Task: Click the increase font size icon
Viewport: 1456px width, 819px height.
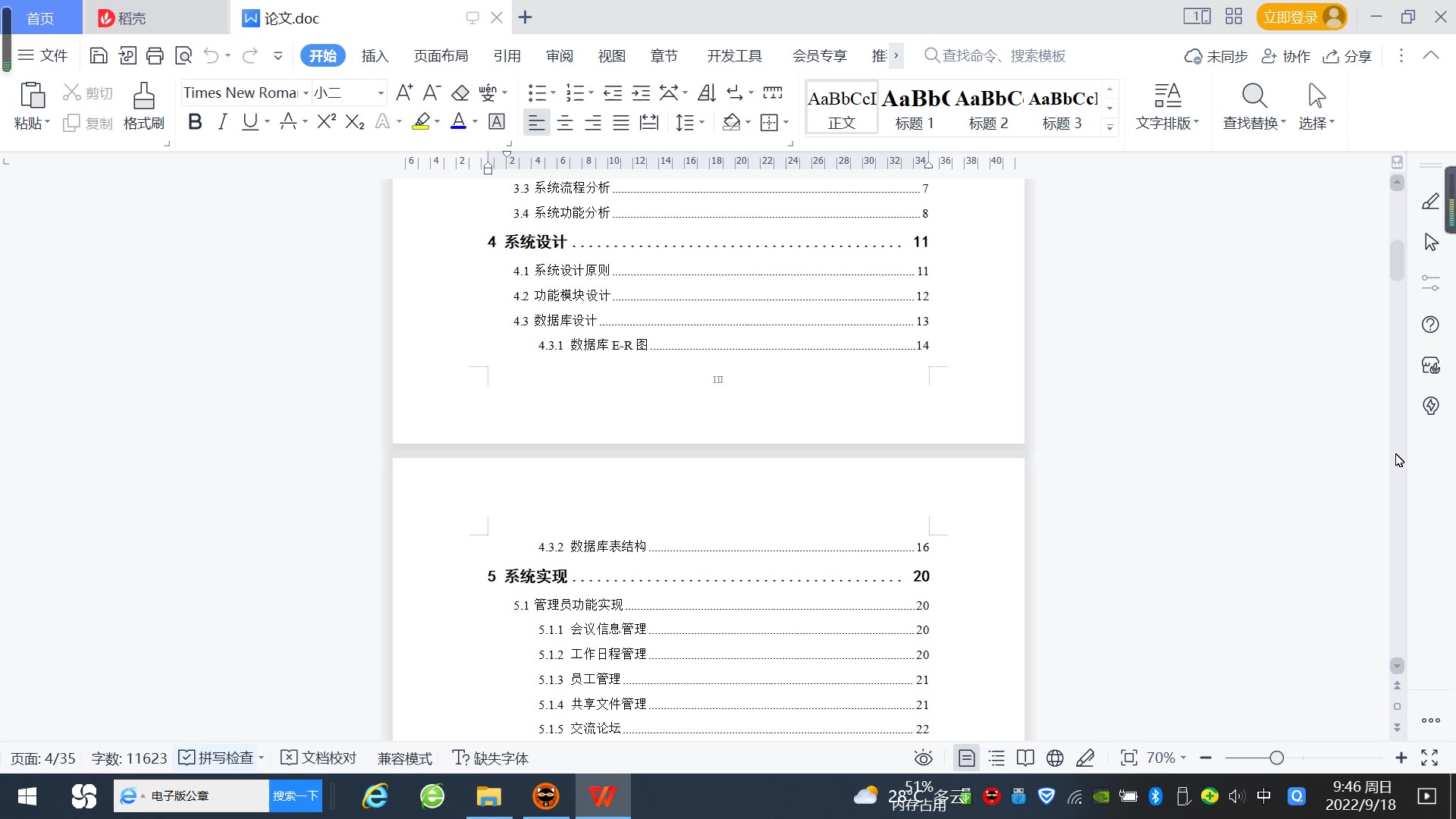Action: coord(404,93)
